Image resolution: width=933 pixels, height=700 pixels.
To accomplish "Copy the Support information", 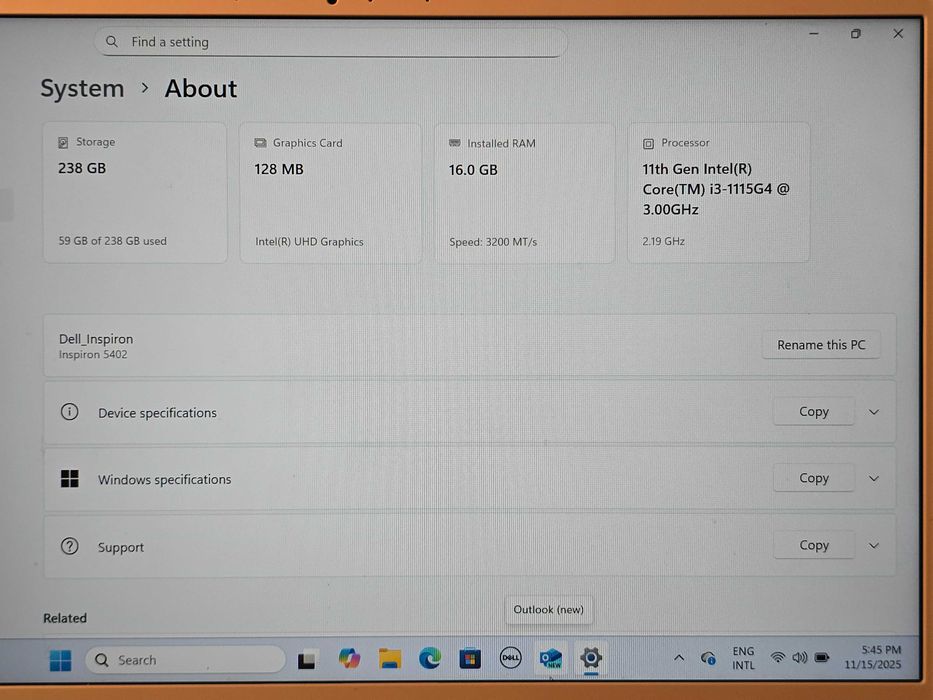I will (x=813, y=545).
